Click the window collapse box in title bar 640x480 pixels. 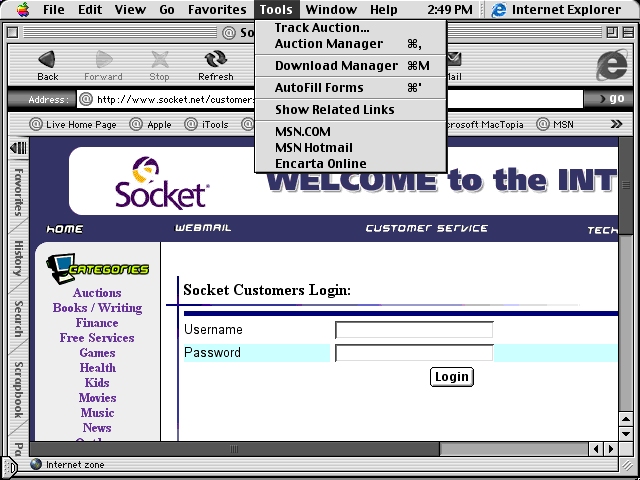coord(629,32)
